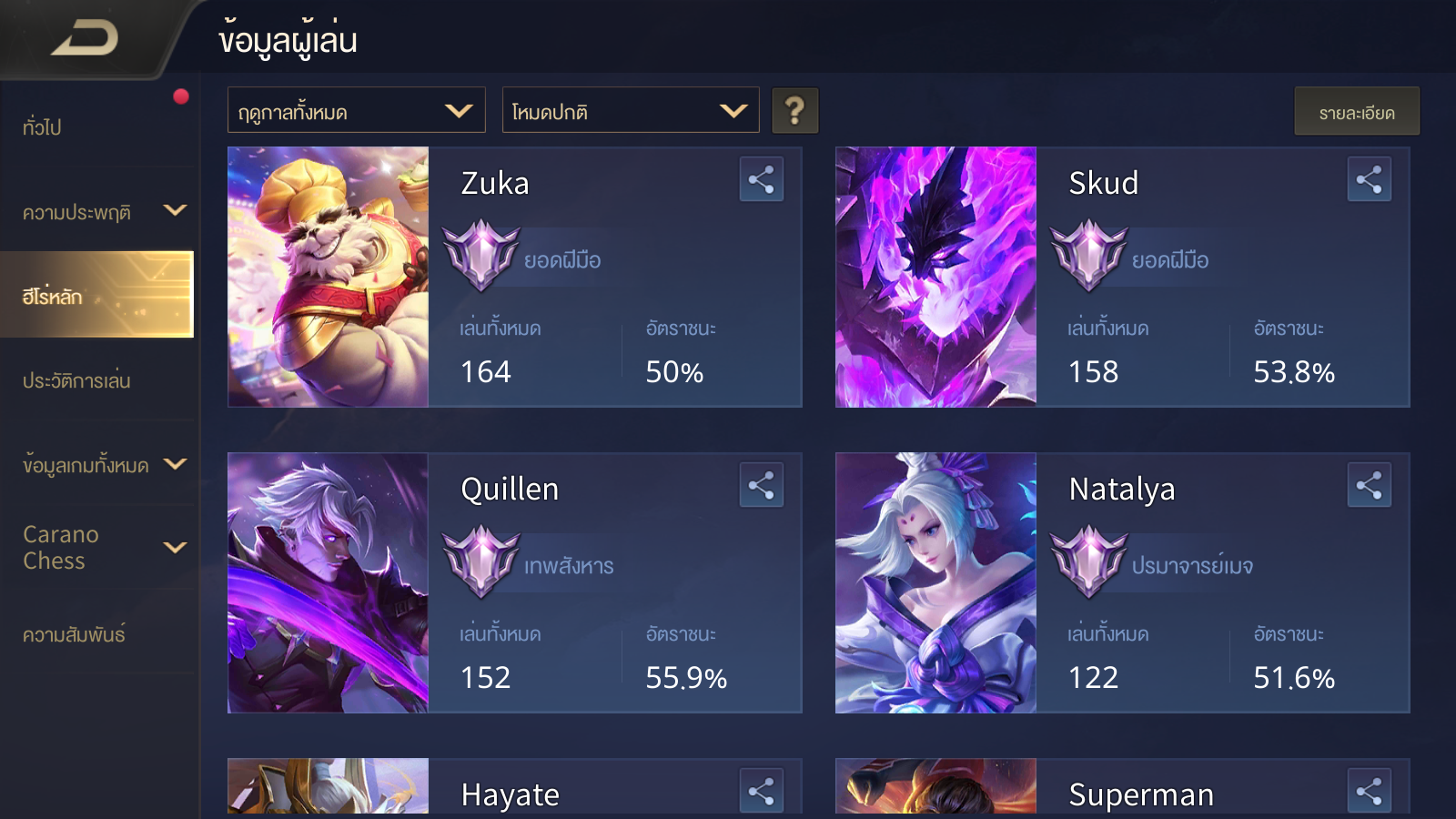
Task: Open the โหมดปกติ mode dropdown
Action: [x=631, y=110]
